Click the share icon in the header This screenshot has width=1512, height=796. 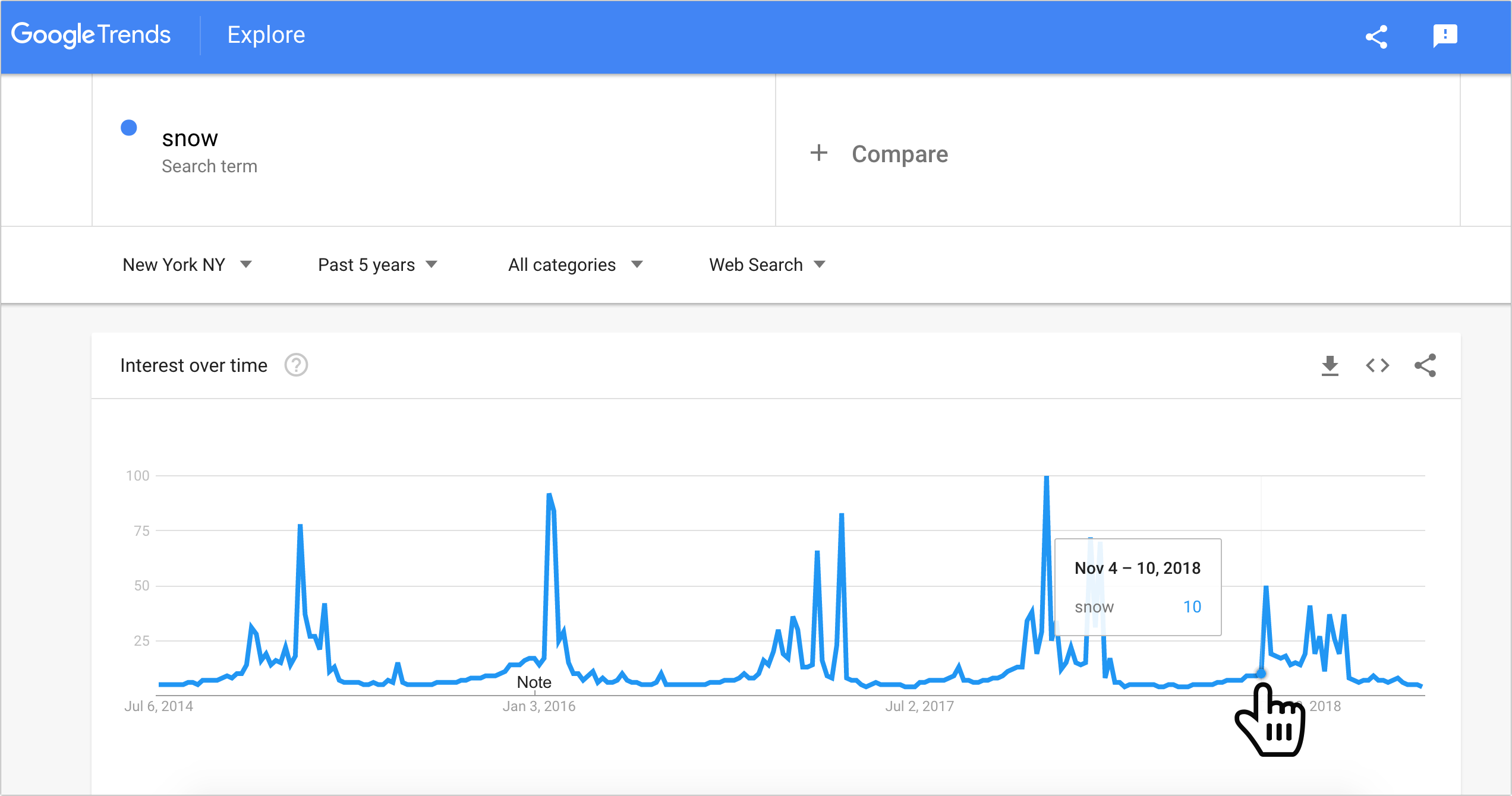click(1376, 37)
